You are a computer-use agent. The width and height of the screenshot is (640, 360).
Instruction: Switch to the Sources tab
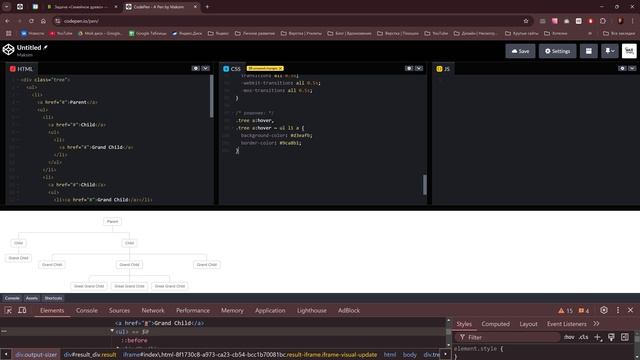(x=119, y=311)
